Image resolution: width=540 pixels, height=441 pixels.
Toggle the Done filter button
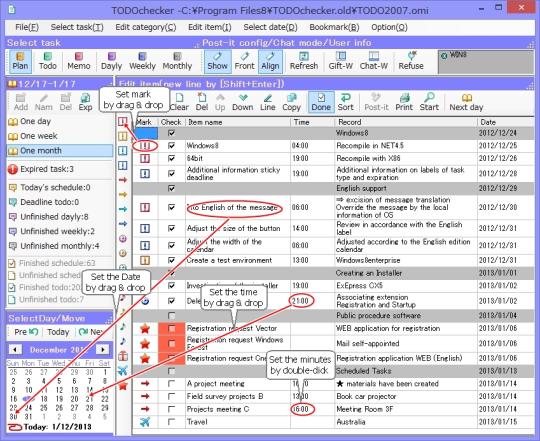[x=321, y=102]
